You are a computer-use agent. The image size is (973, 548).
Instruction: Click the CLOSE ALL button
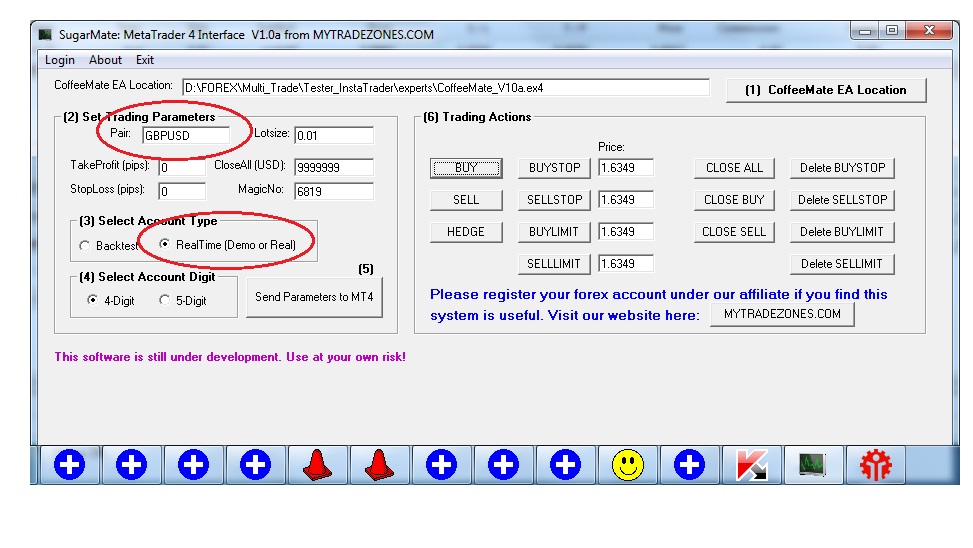coord(734,168)
